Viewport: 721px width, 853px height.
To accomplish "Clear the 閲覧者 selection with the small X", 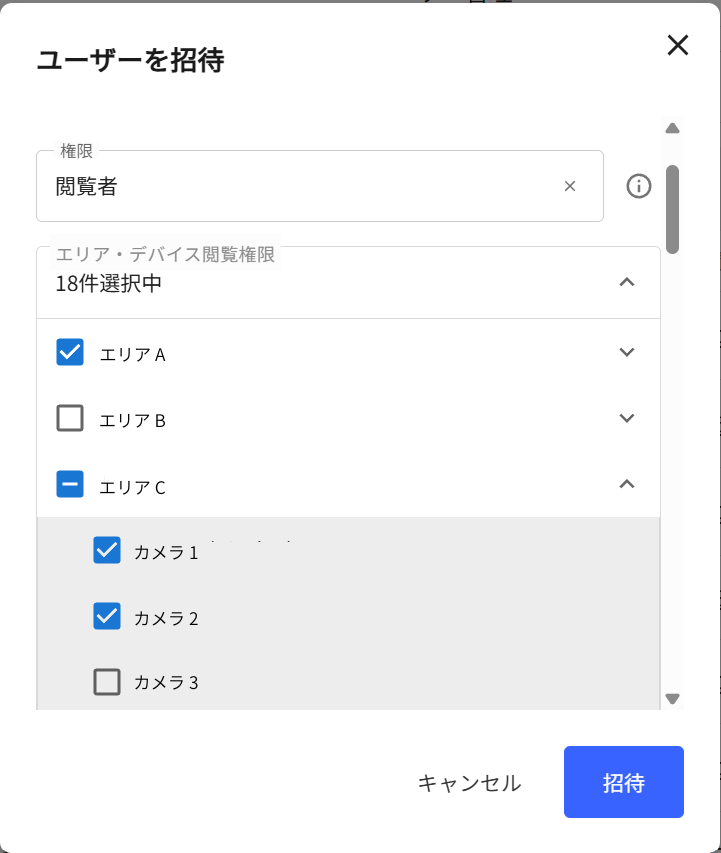I will (570, 186).
